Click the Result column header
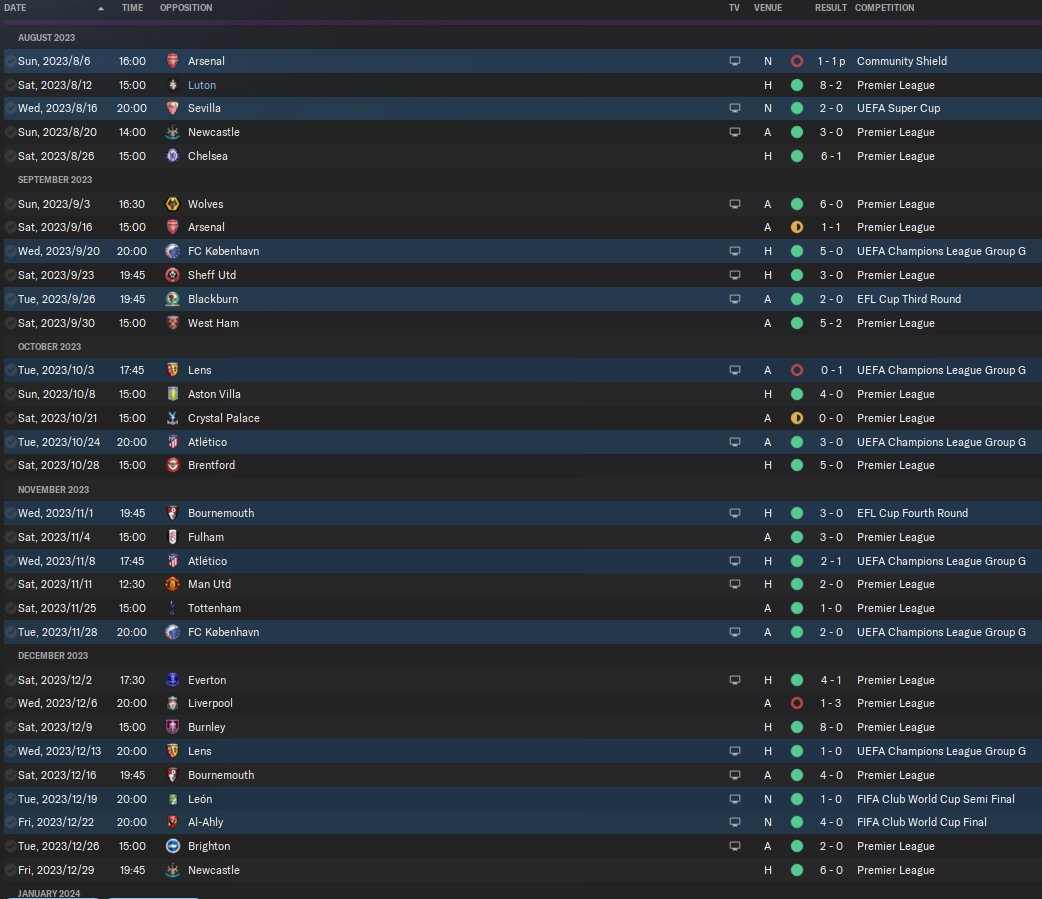This screenshot has width=1042, height=899. pos(831,8)
